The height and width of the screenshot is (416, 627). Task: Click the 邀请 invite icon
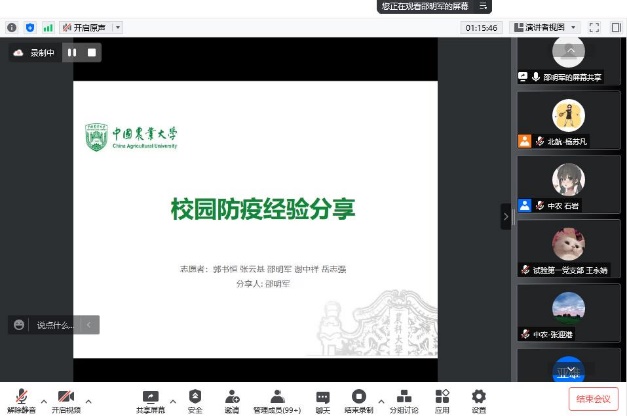232,399
